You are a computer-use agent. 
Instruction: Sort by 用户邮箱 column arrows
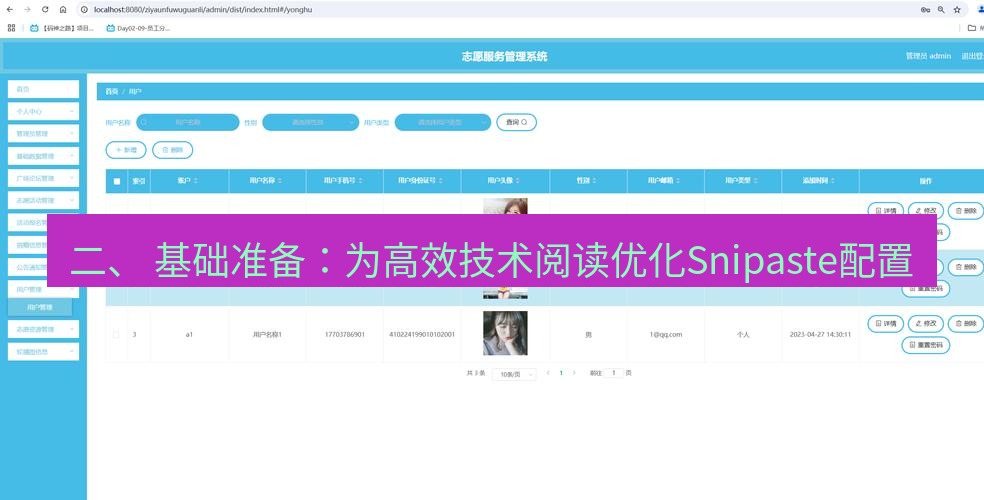pyautogui.click(x=678, y=181)
